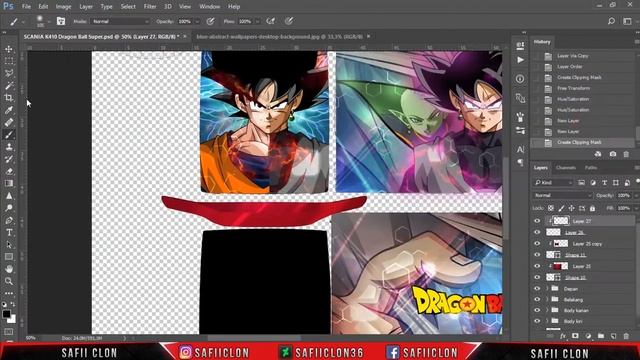Switch to the Paths tab
This screenshot has width=640, height=360.
[x=591, y=168]
